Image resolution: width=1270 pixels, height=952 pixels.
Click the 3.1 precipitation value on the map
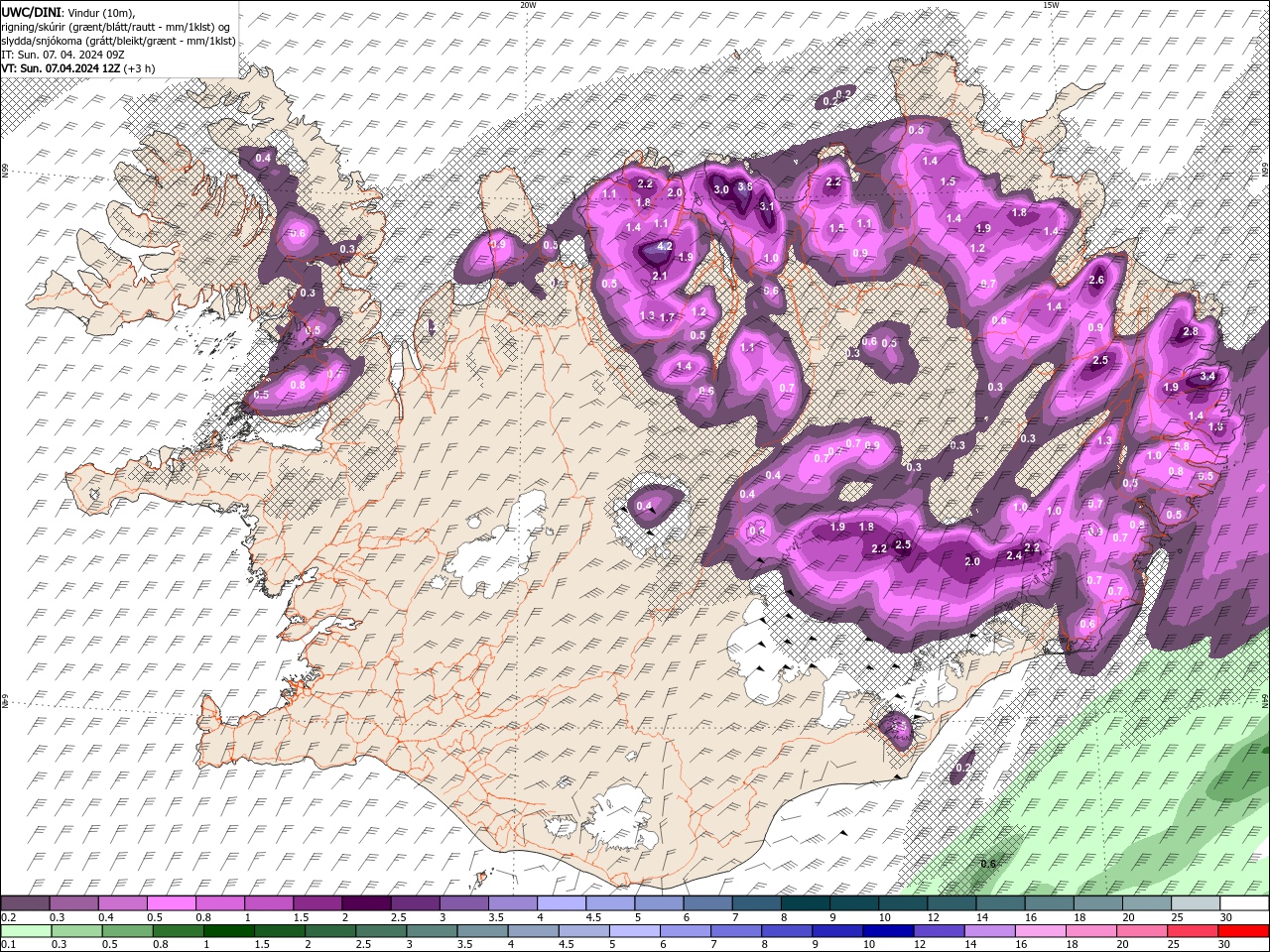767,206
